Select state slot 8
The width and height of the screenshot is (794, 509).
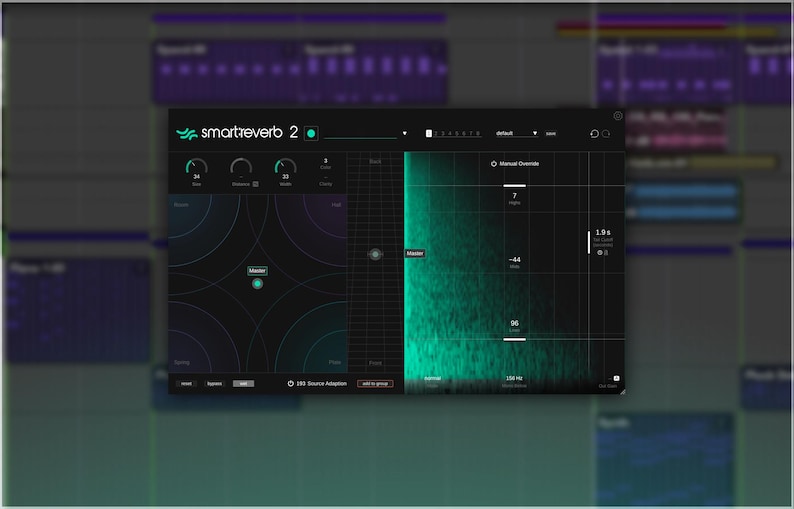tap(478, 133)
